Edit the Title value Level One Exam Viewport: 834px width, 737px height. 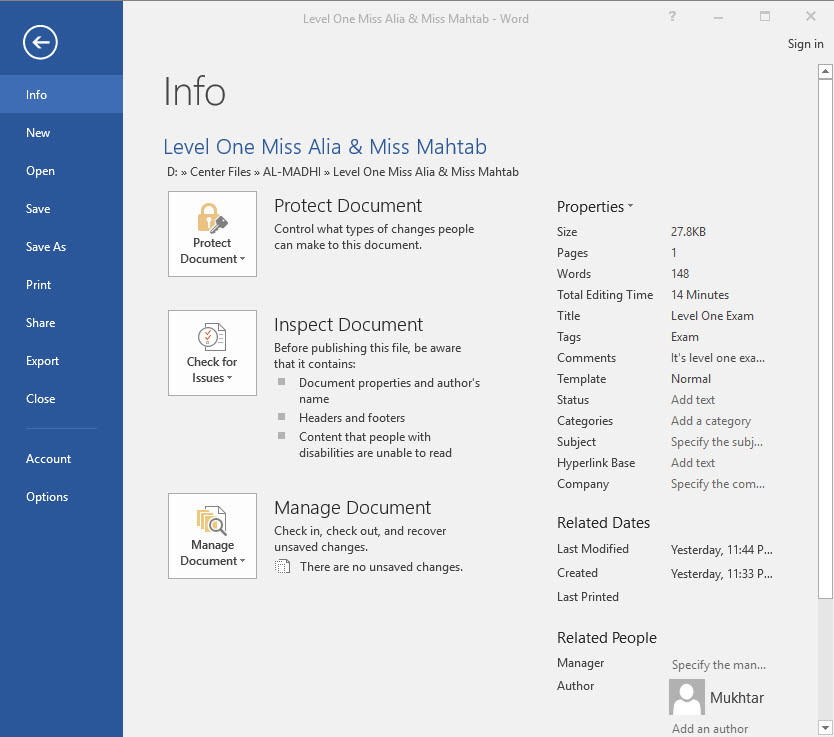(712, 316)
